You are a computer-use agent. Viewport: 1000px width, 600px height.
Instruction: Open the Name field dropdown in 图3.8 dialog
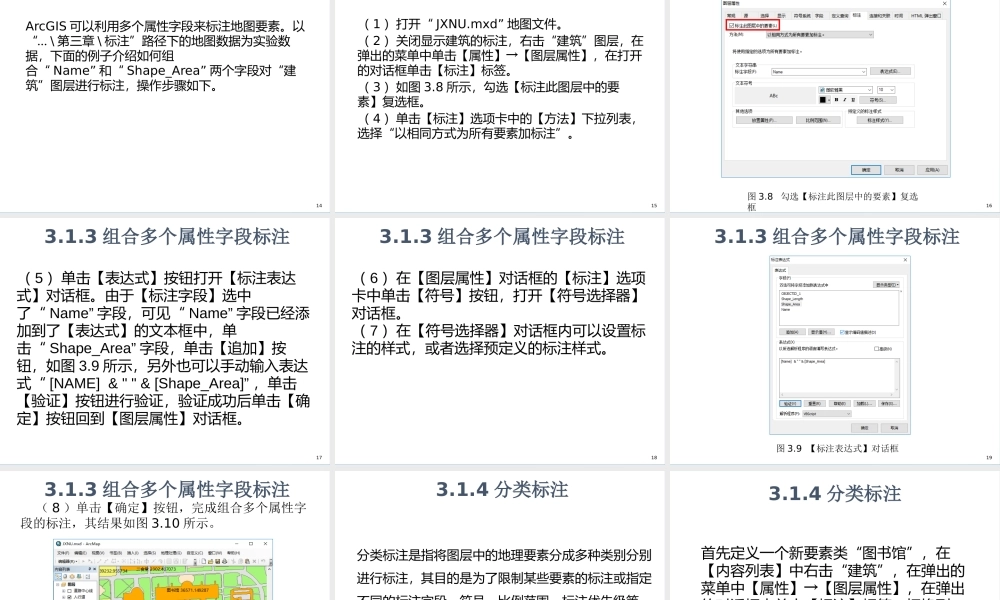click(863, 71)
